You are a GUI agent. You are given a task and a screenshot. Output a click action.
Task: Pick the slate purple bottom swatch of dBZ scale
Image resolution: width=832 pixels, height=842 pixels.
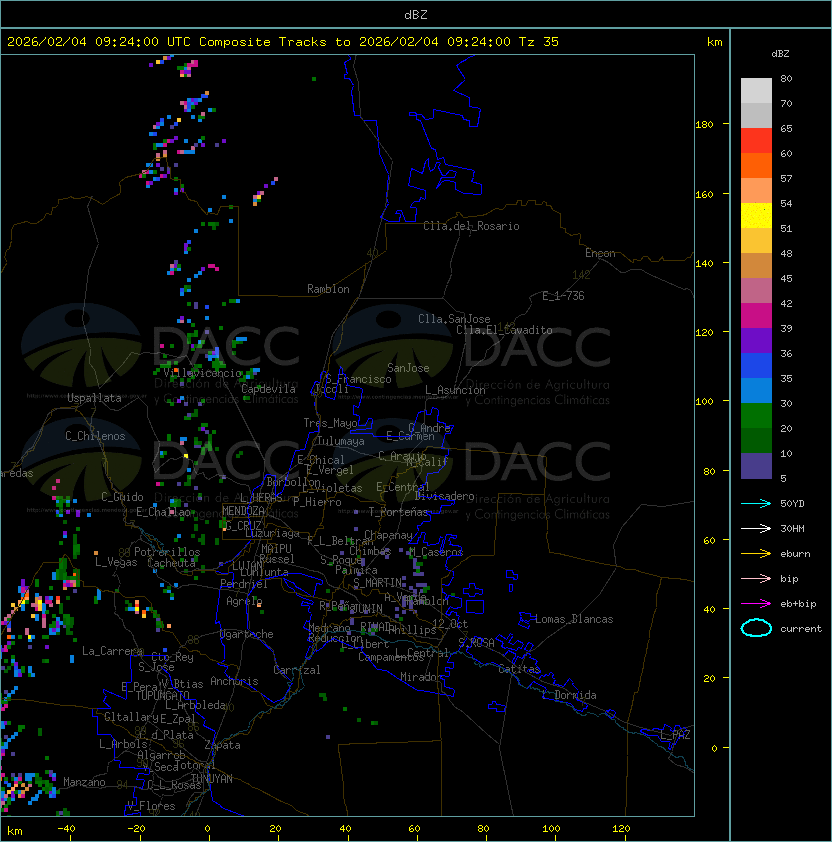click(x=756, y=466)
